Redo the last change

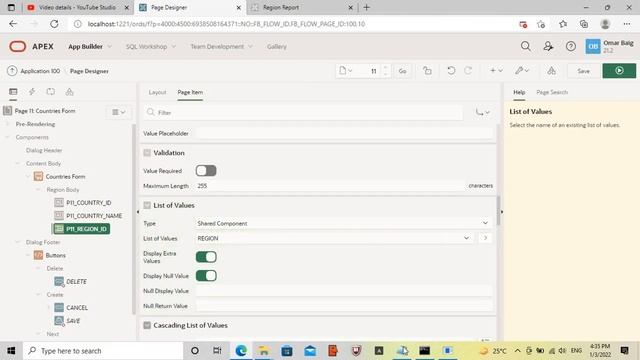[468, 71]
